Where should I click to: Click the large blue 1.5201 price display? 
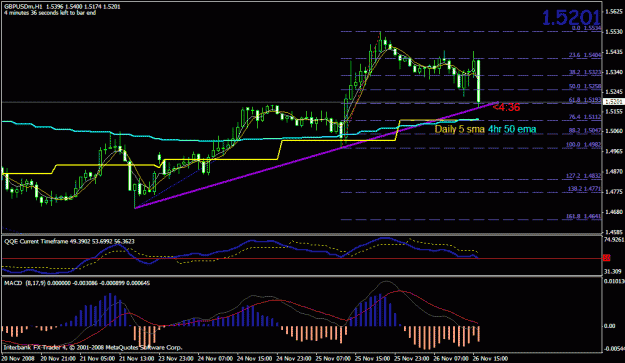(571, 18)
